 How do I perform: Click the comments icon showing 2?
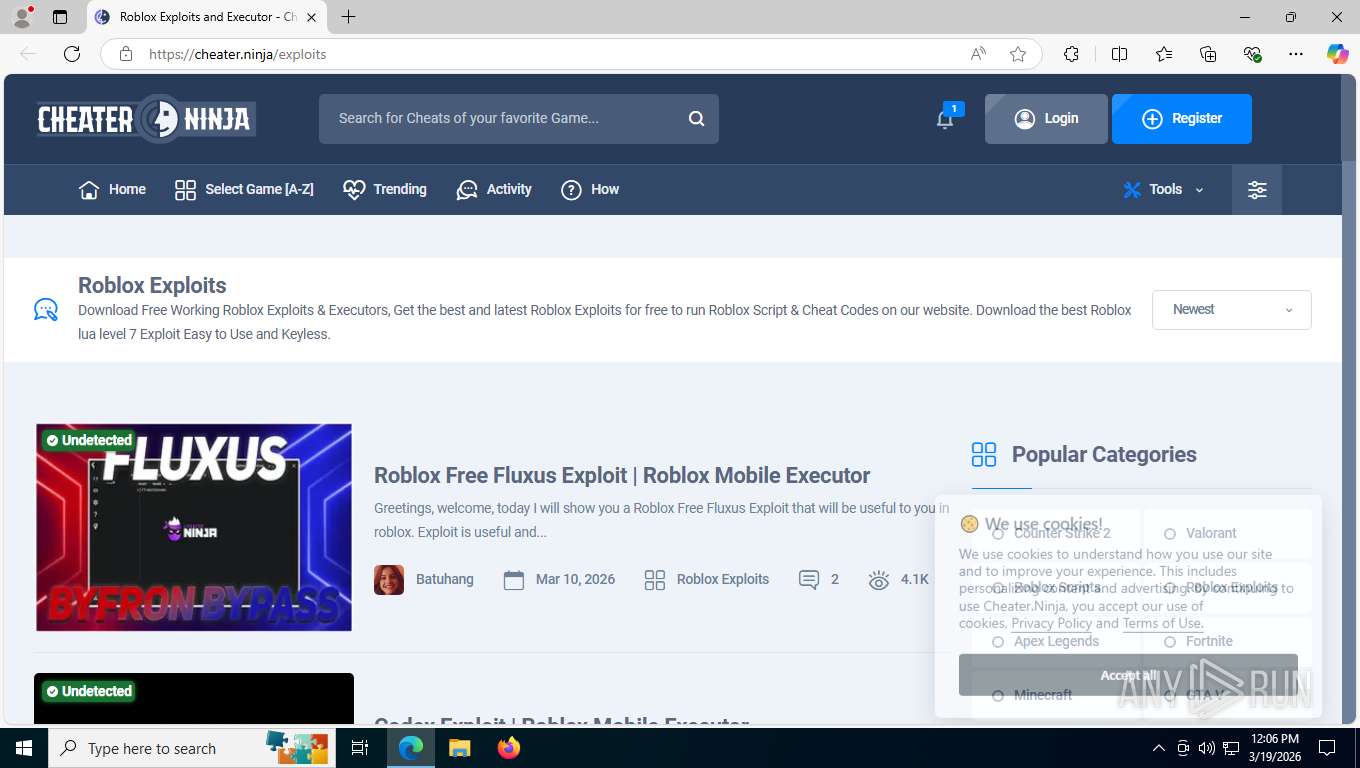(809, 580)
